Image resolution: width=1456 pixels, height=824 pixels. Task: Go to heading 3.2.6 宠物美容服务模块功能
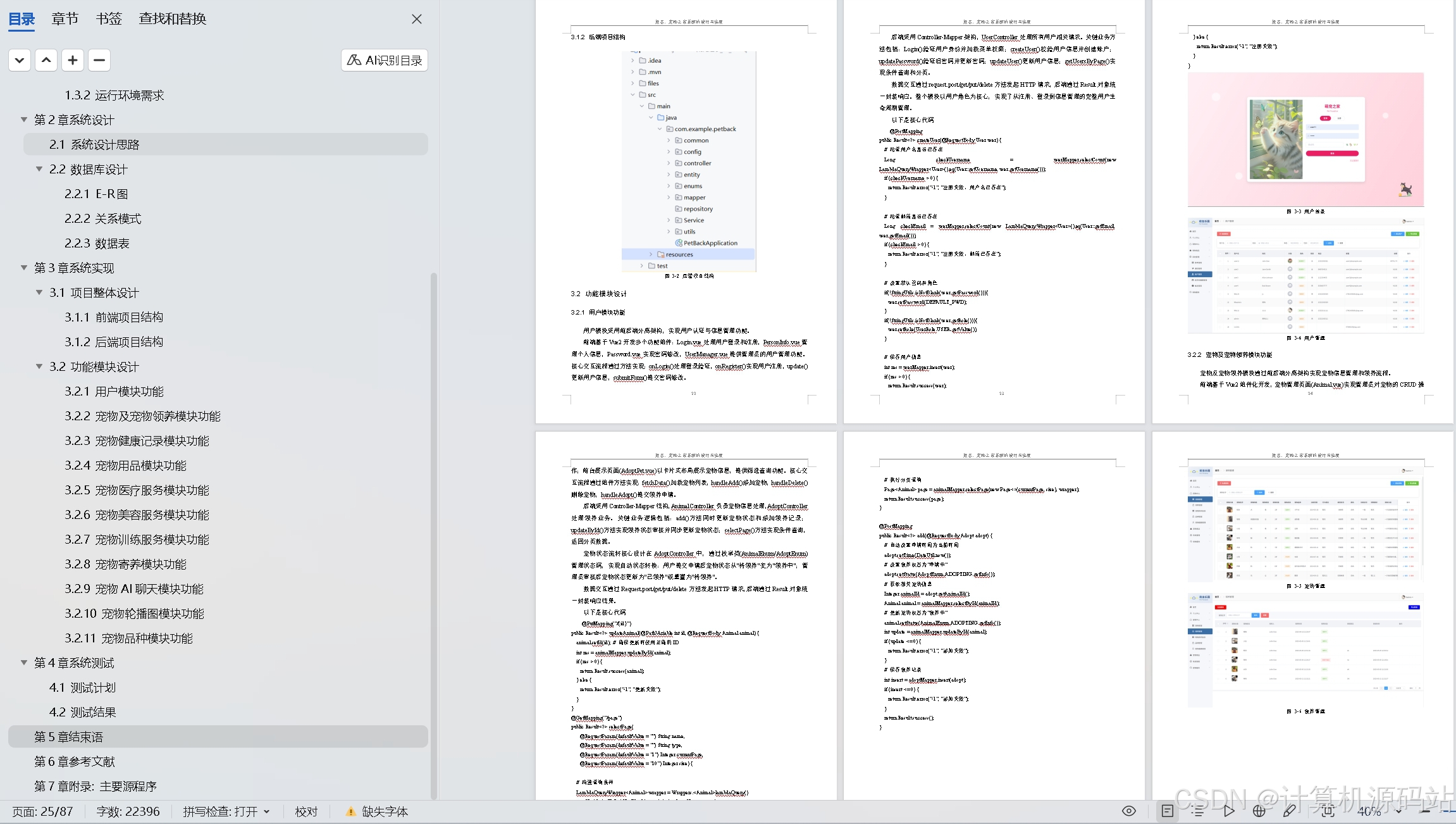pyautogui.click(x=137, y=515)
